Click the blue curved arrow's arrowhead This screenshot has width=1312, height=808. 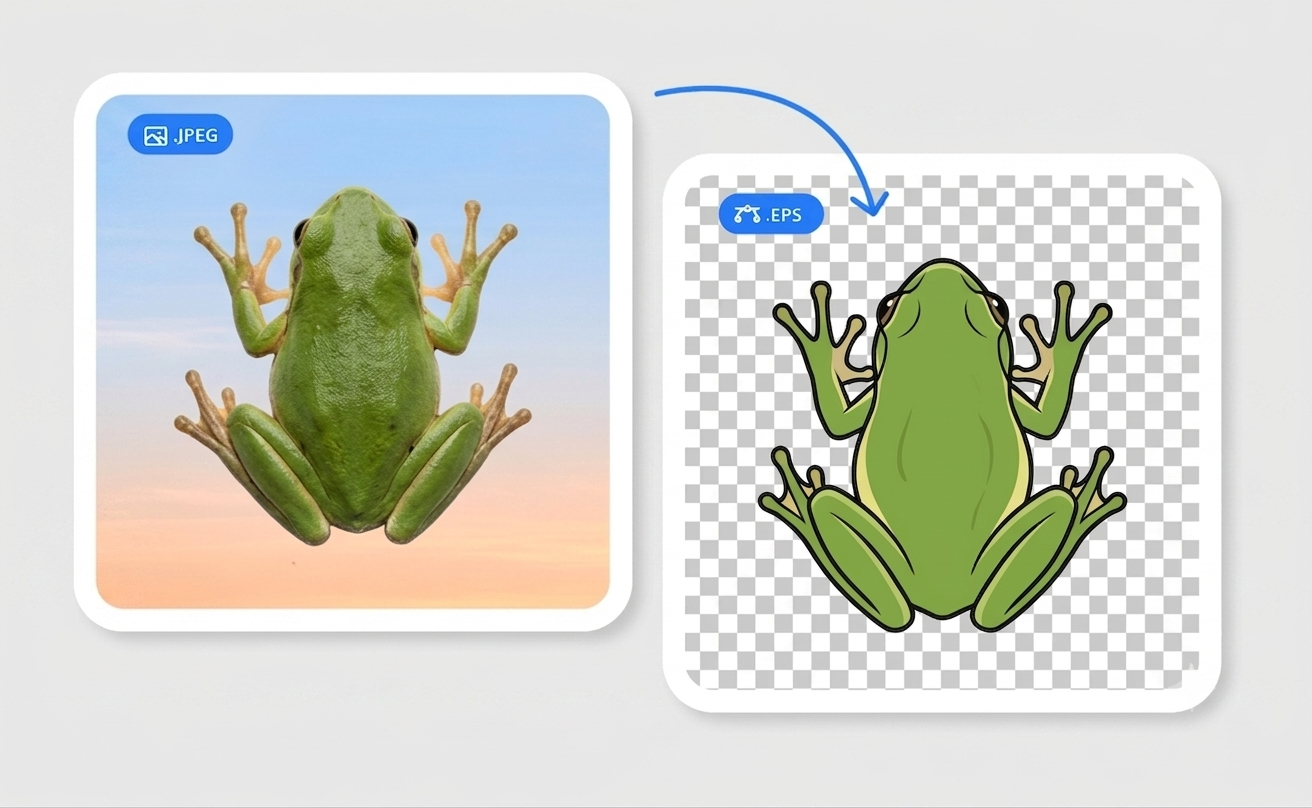870,204
